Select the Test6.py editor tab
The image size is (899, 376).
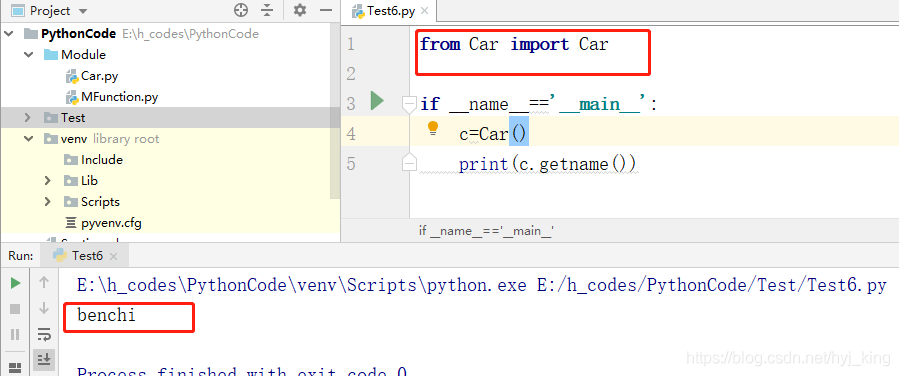(x=384, y=11)
